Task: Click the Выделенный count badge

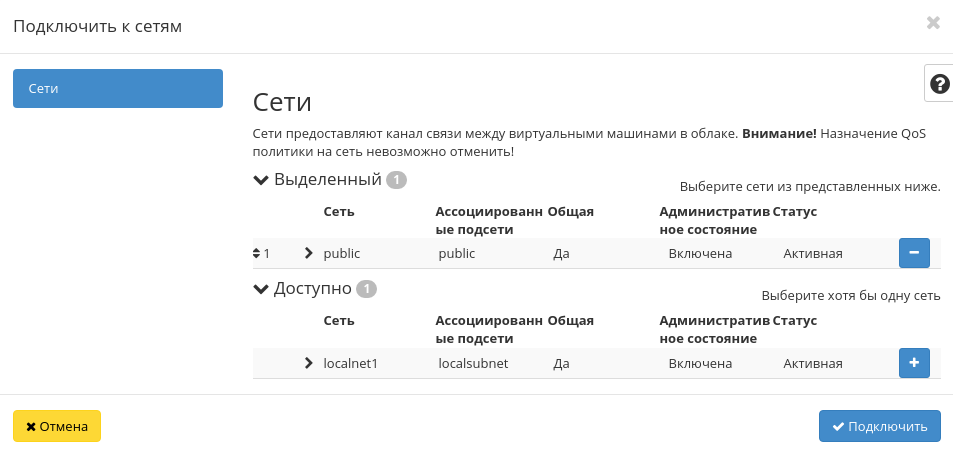Action: [396, 181]
